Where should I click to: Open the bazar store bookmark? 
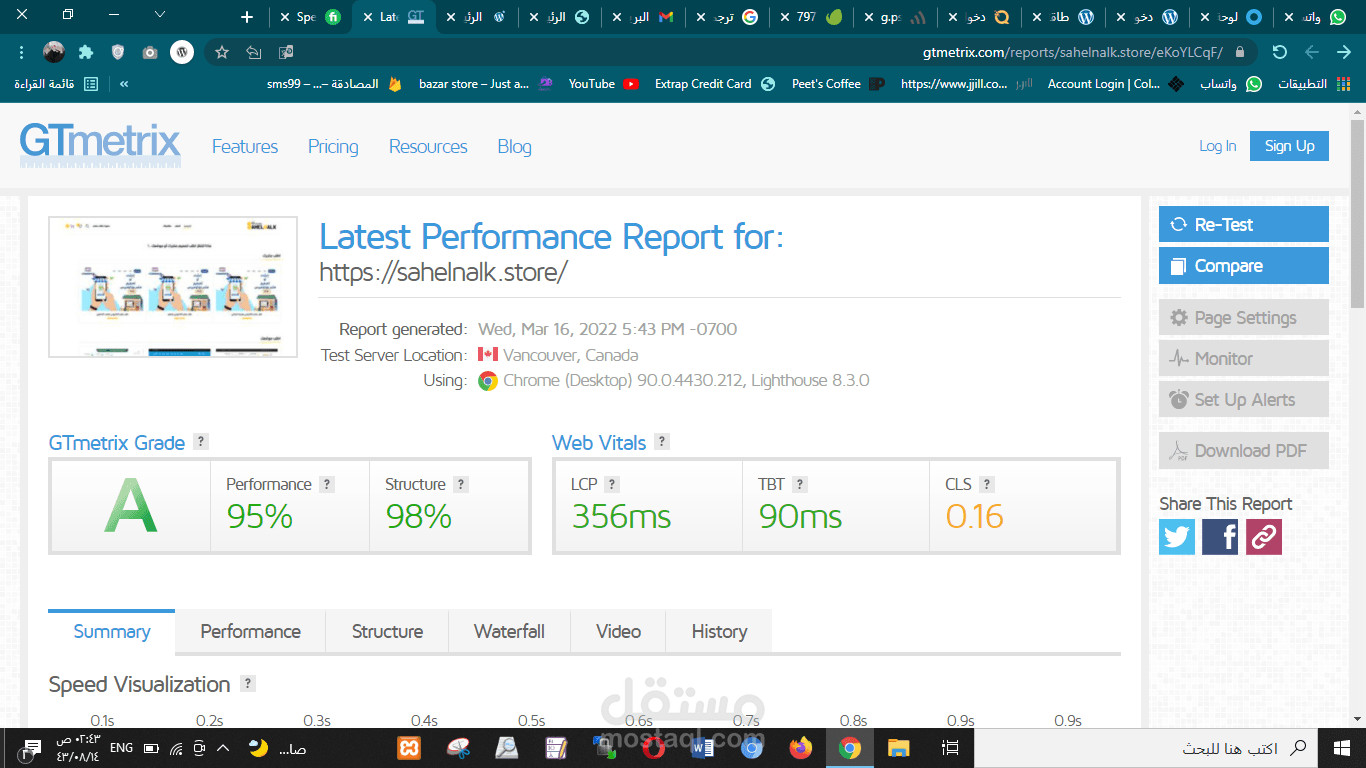pyautogui.click(x=486, y=84)
